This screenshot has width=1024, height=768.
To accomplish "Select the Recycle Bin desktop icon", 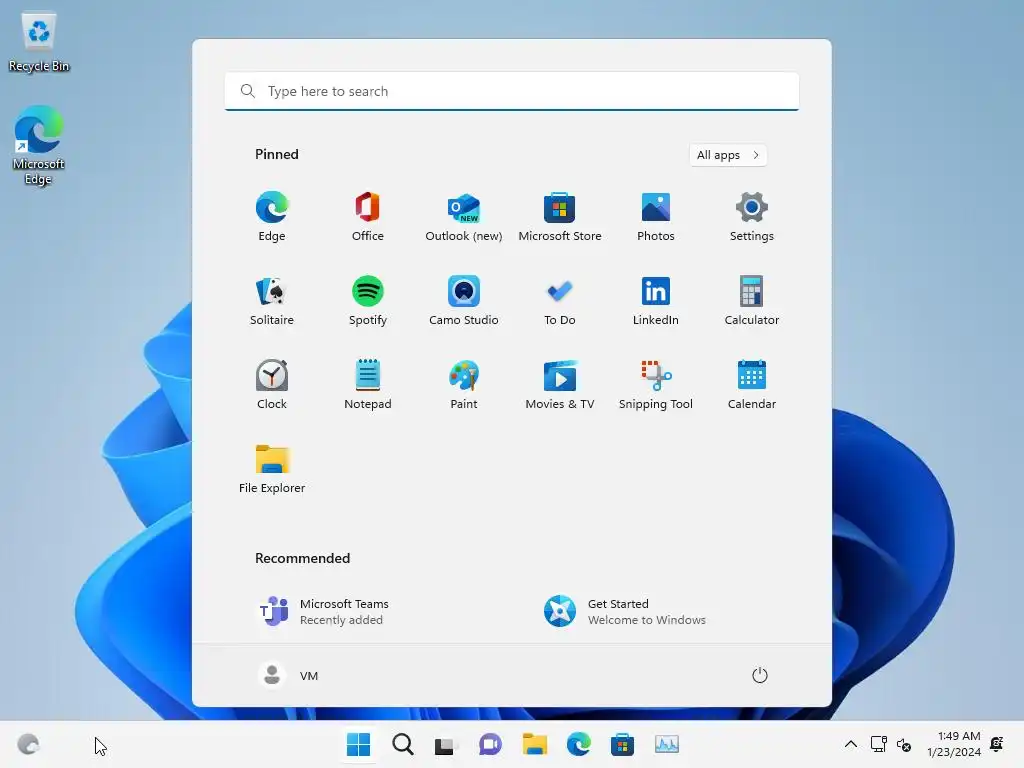I will click(39, 42).
